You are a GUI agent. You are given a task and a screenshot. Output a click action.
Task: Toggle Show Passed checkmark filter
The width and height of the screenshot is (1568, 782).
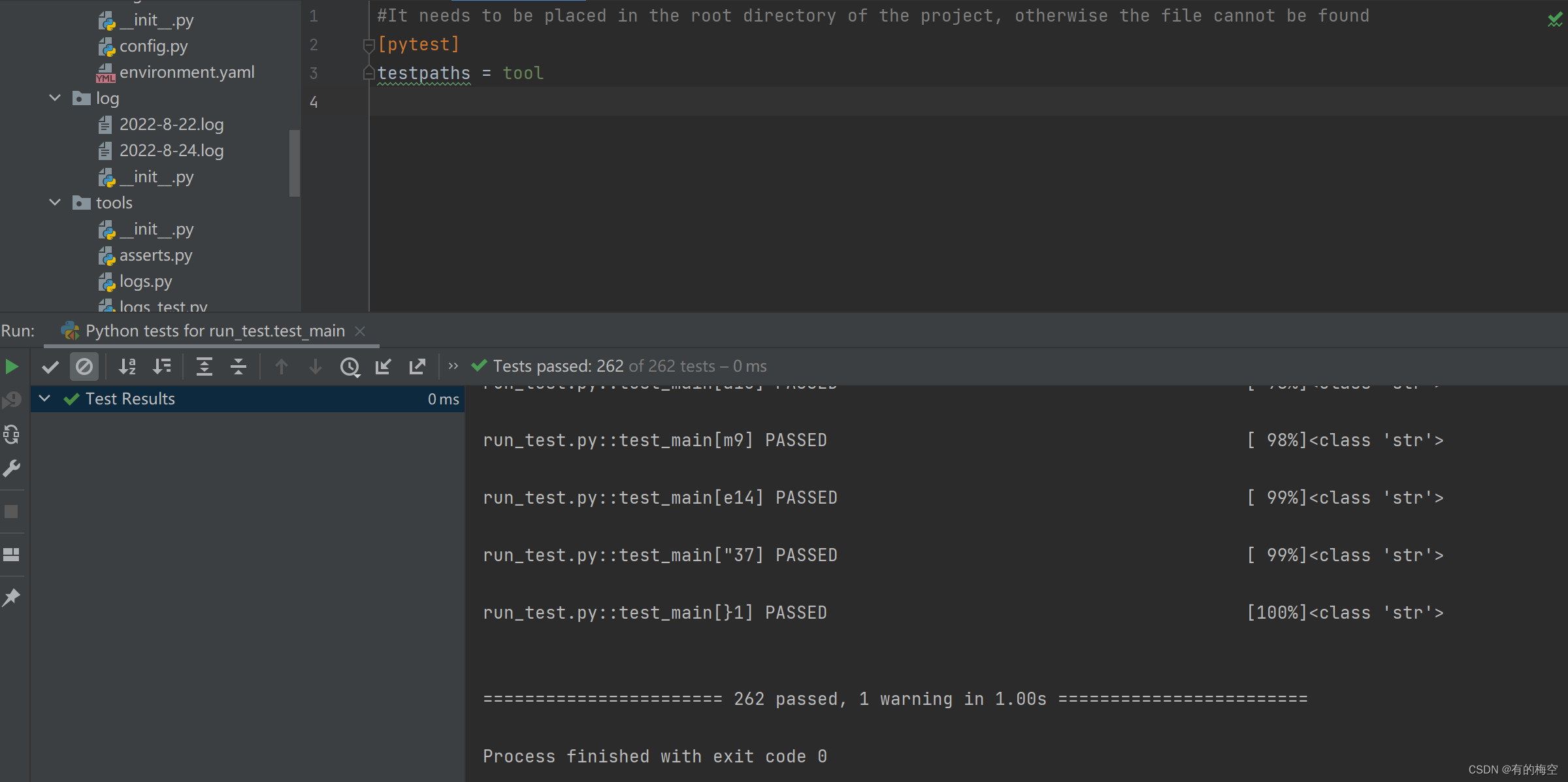coord(50,367)
